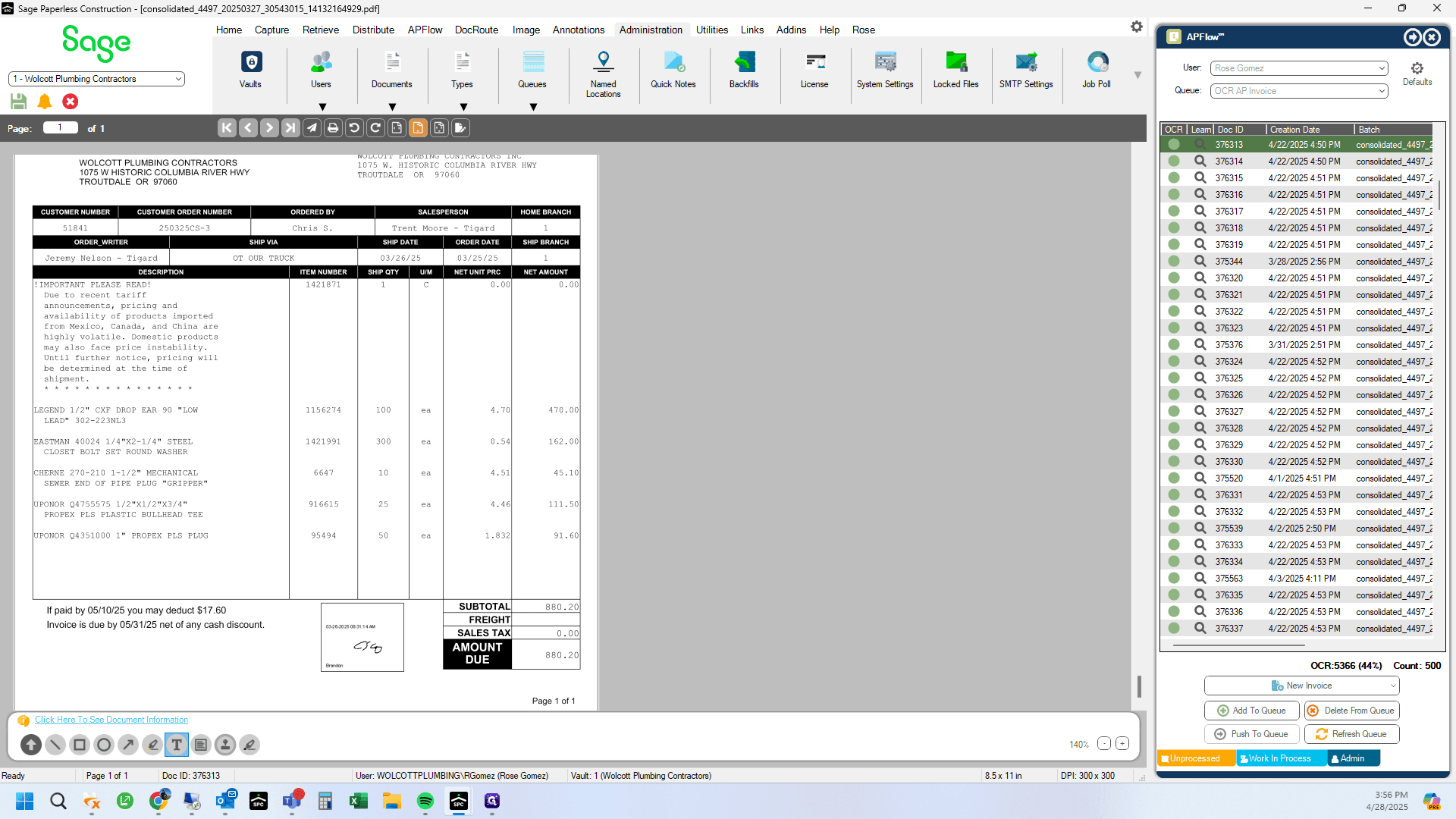Switch to the Admin tab
Screen dimensions: 1456x819
pos(1354,758)
